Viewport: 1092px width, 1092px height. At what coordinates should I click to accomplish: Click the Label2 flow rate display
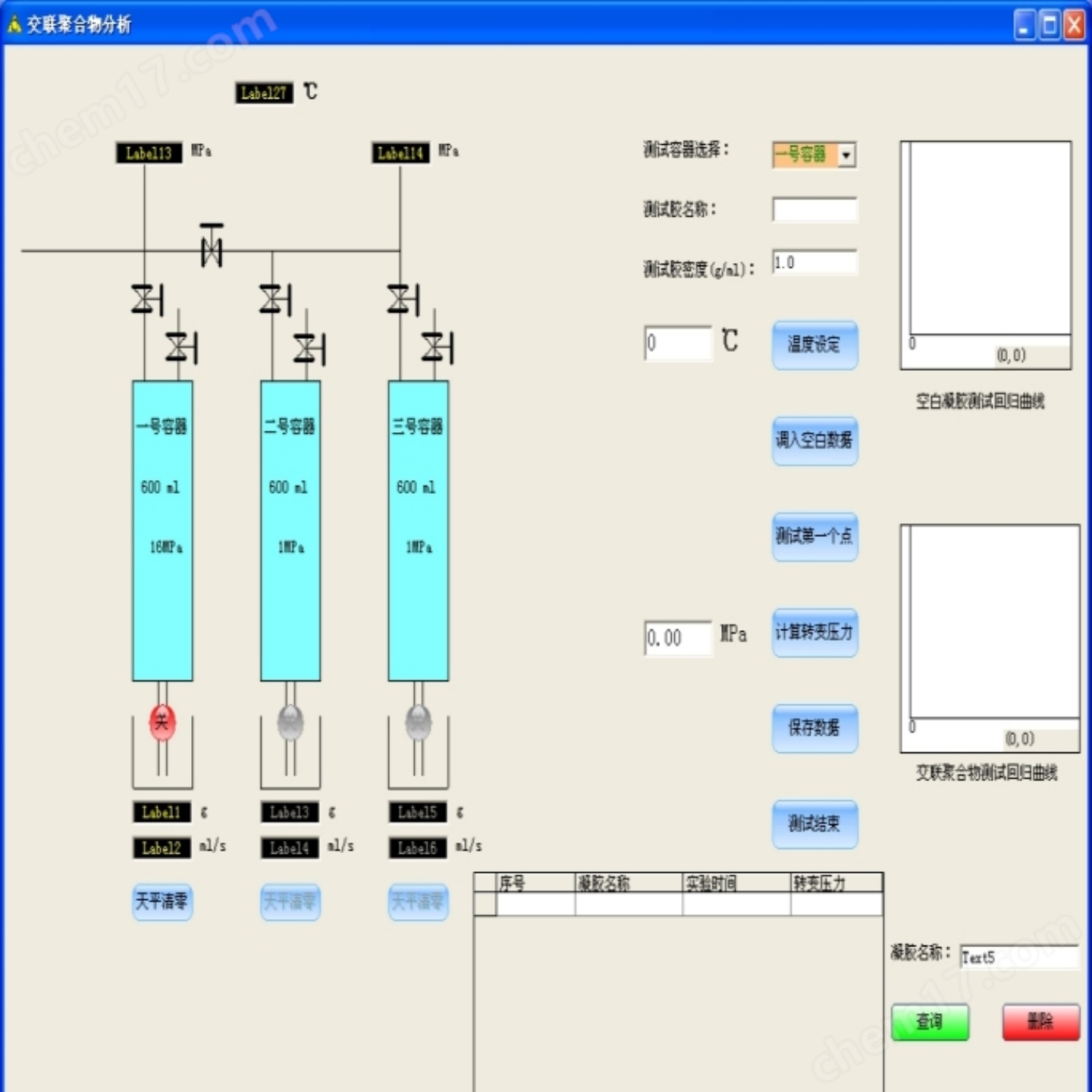162,848
